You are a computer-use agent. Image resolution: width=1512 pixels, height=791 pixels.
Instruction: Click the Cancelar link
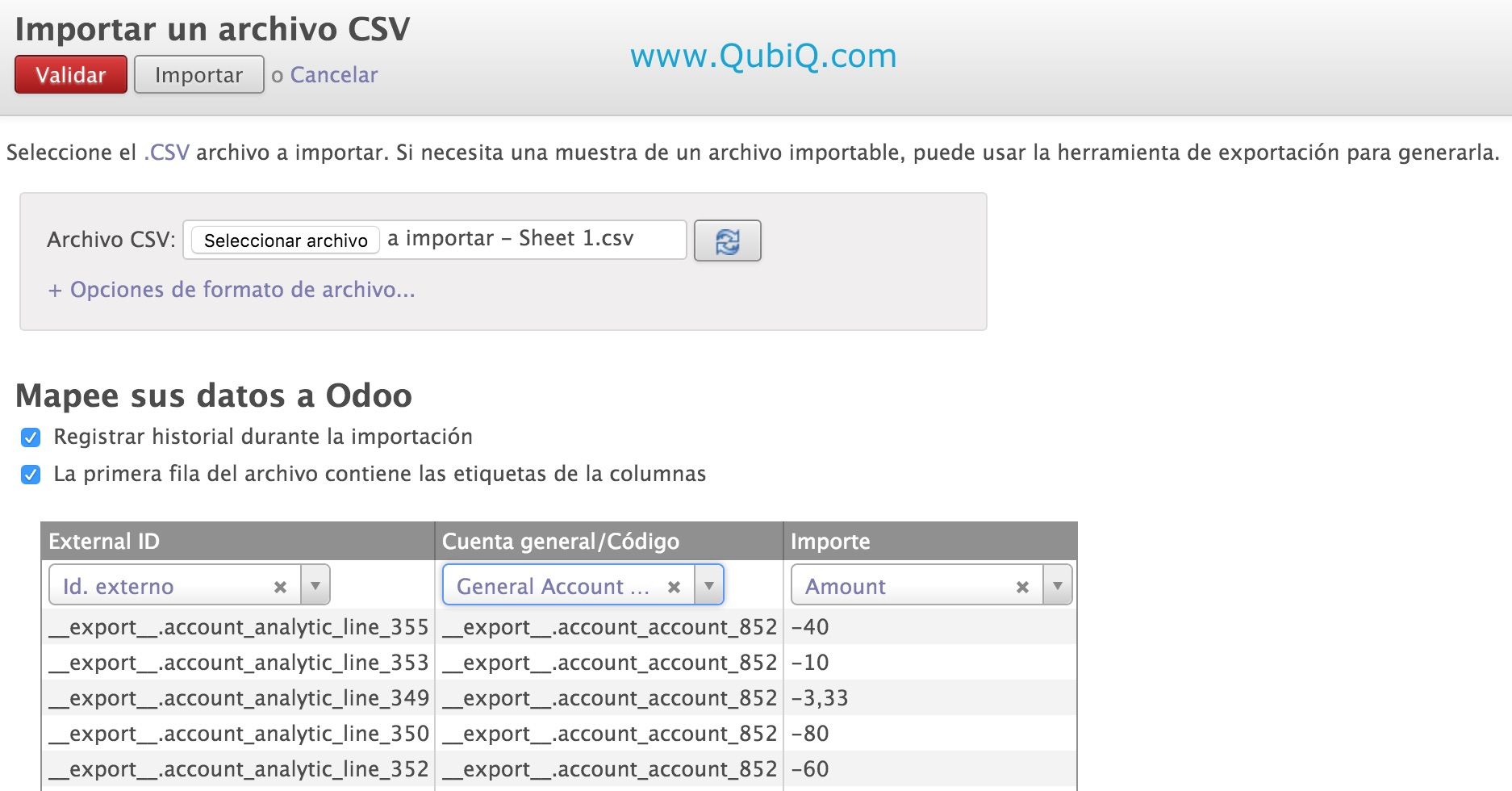(333, 75)
